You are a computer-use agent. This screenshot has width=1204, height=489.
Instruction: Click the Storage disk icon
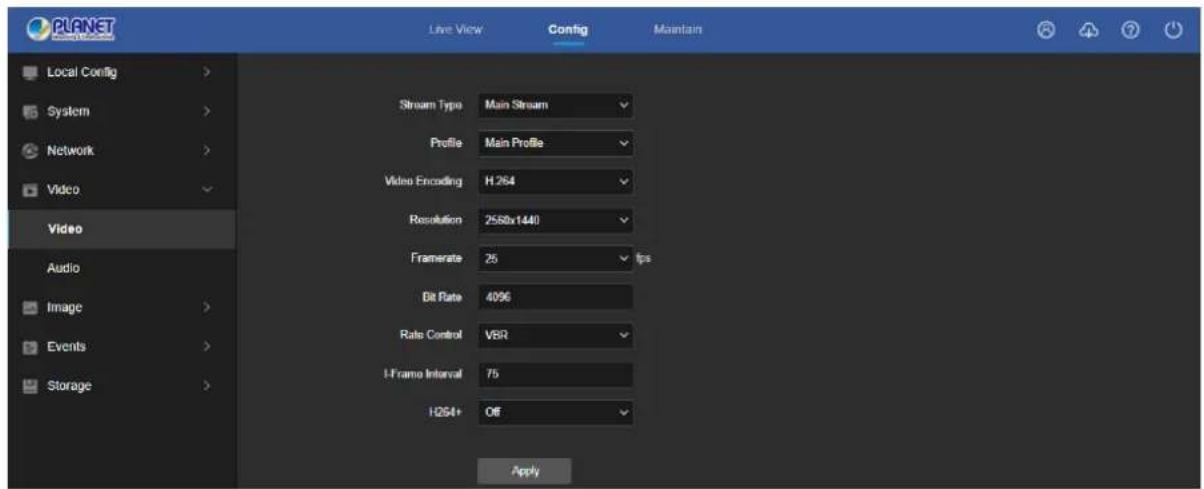[x=28, y=386]
